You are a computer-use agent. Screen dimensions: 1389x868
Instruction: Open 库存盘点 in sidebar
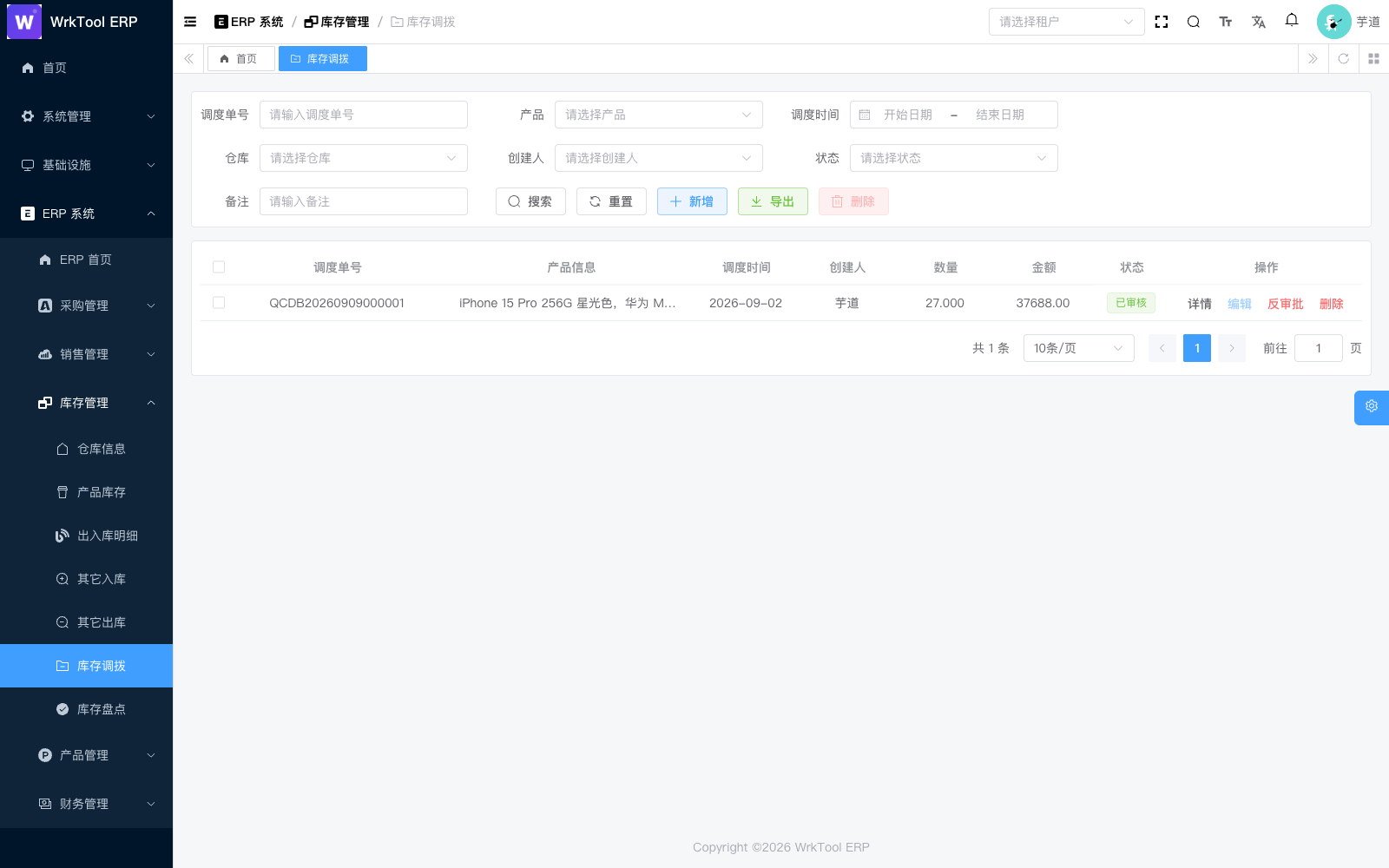pos(87,709)
